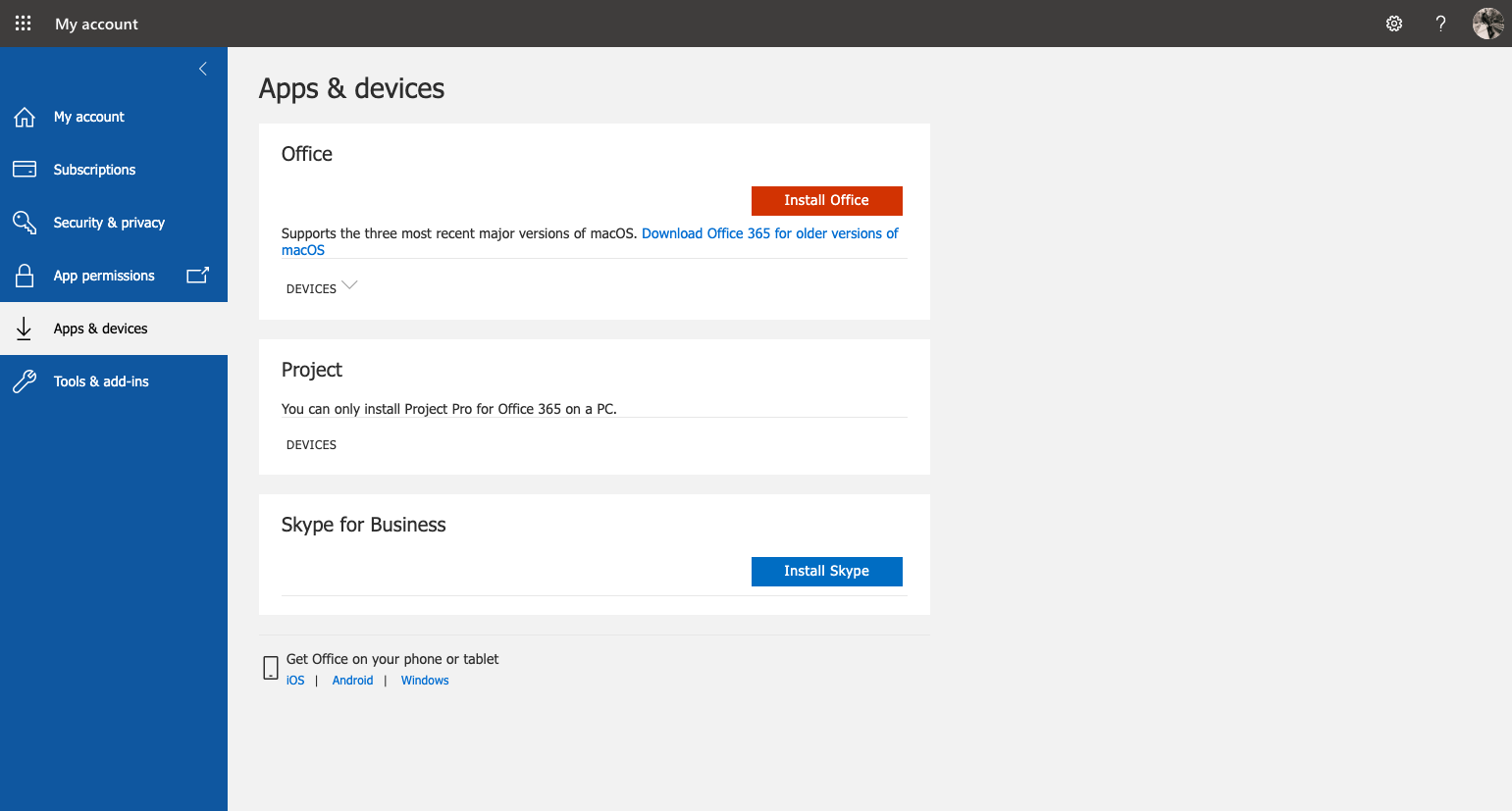Click DEVICES label under Project
The height and width of the screenshot is (811, 1512).
point(311,445)
